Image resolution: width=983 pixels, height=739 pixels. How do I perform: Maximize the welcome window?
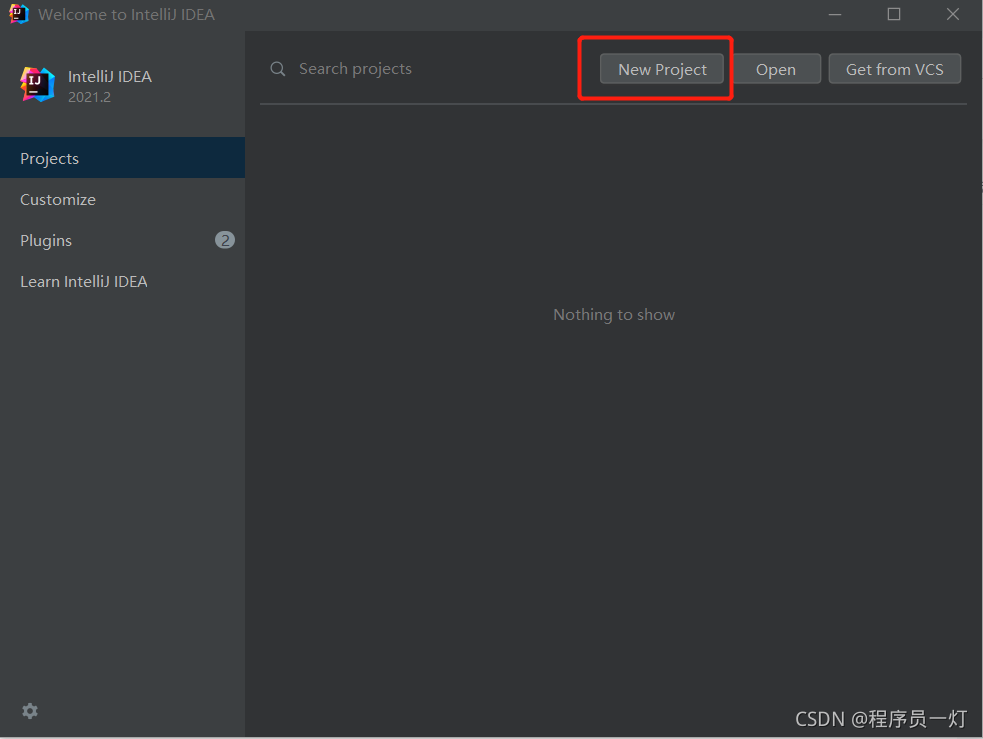click(x=894, y=14)
